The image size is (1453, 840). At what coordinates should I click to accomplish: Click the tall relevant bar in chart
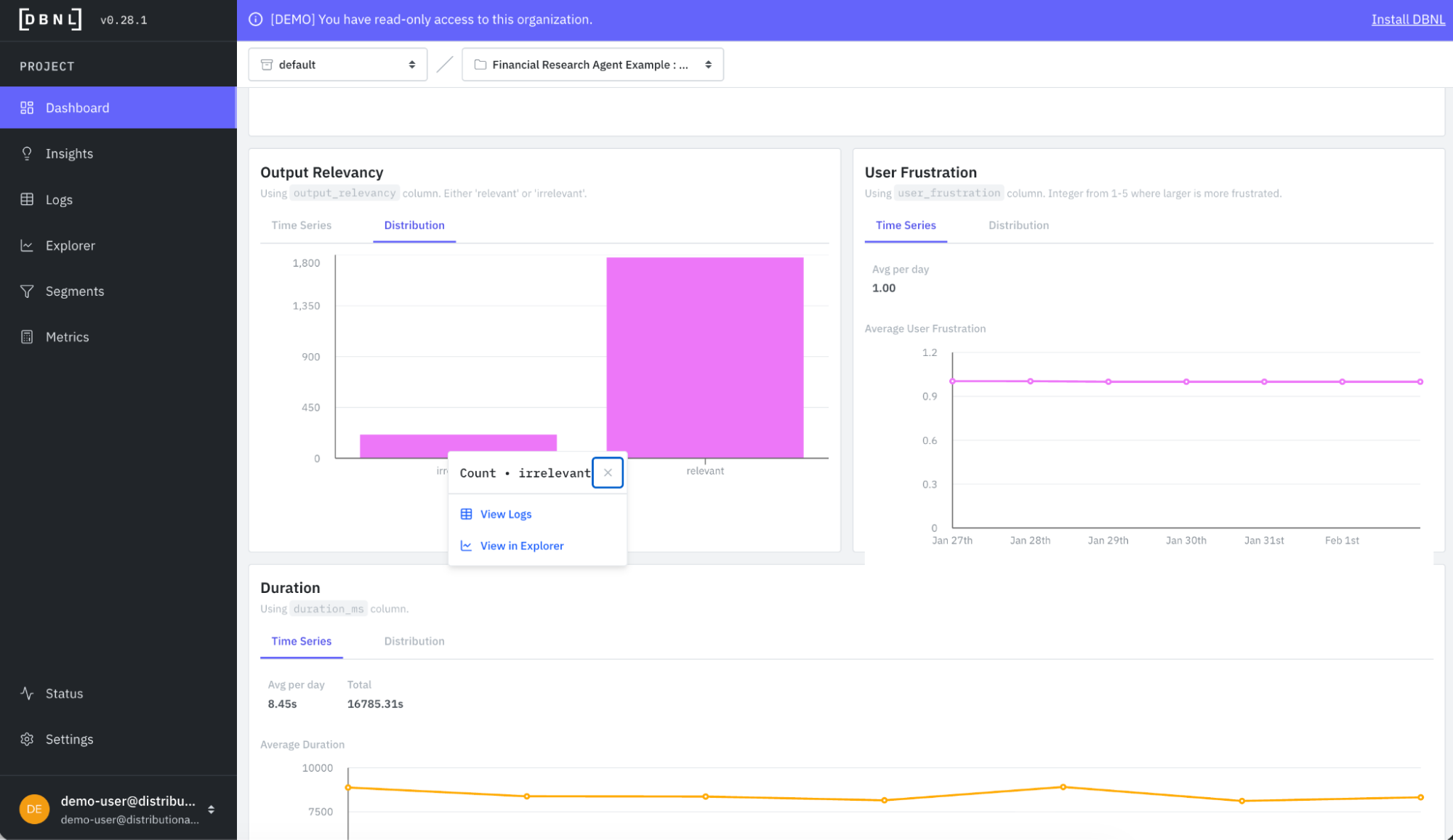[704, 356]
